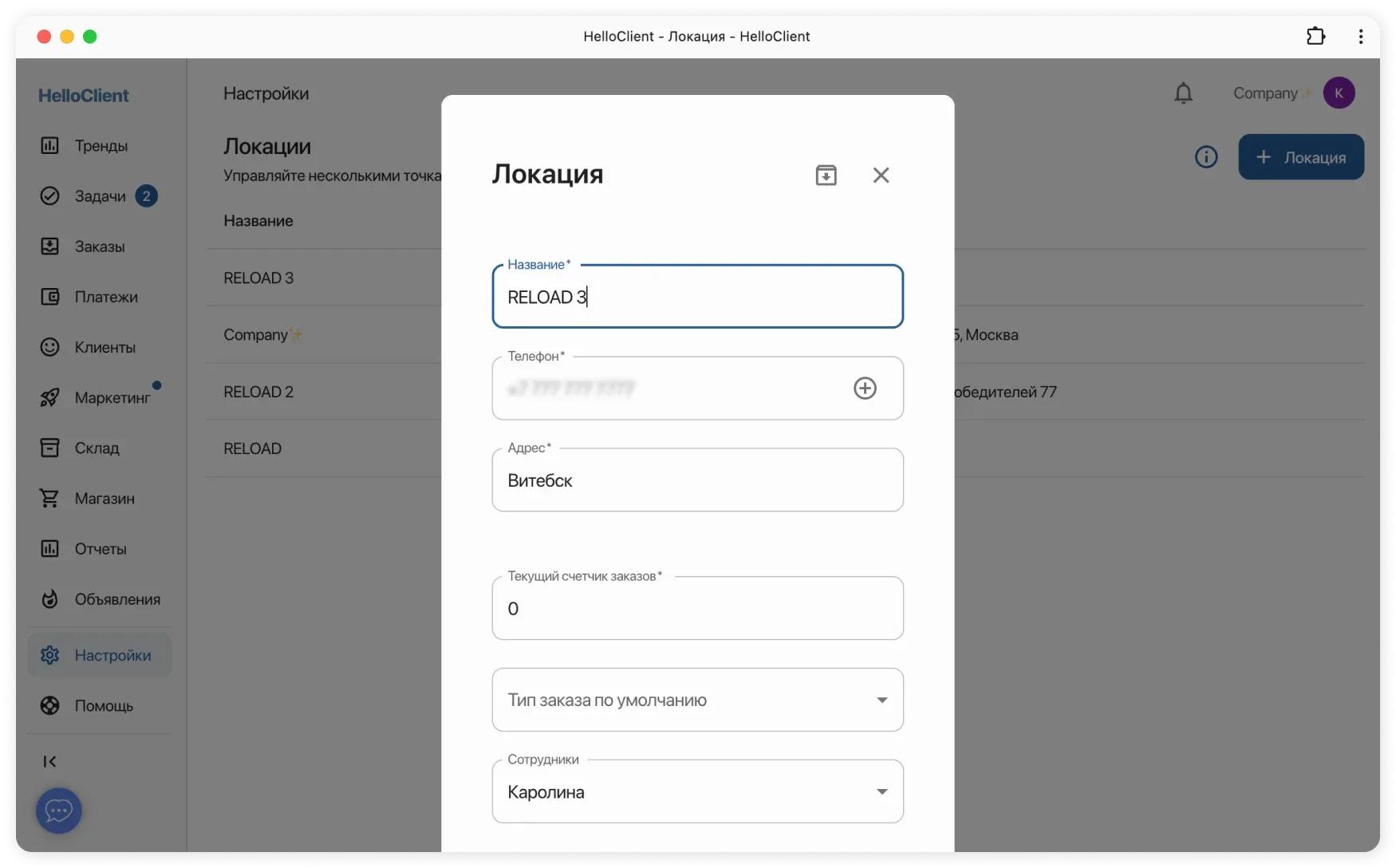Click into the Адрес field
This screenshot has width=1396, height=868.
click(x=697, y=481)
